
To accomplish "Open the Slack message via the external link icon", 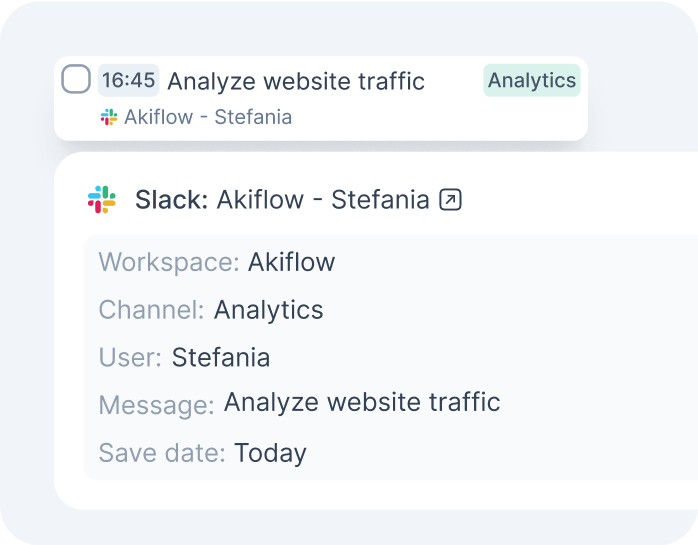I will 450,199.
